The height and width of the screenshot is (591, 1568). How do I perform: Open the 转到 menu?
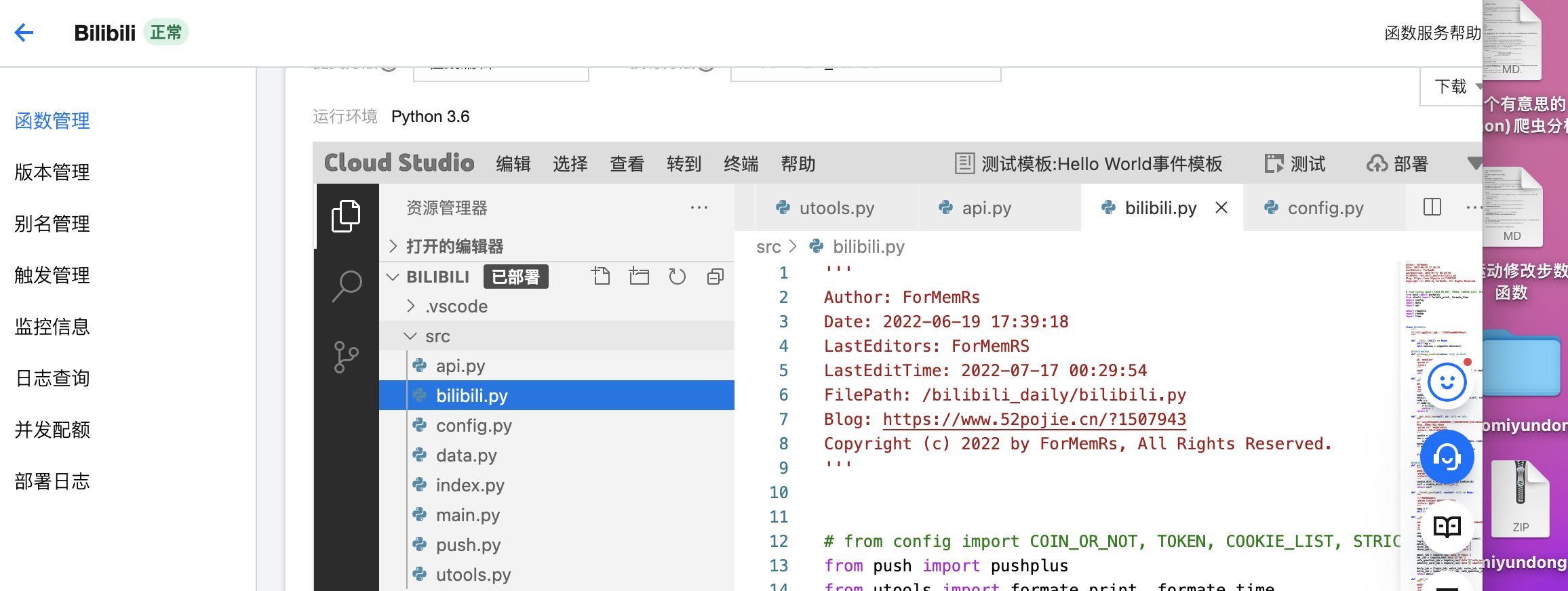(x=684, y=163)
